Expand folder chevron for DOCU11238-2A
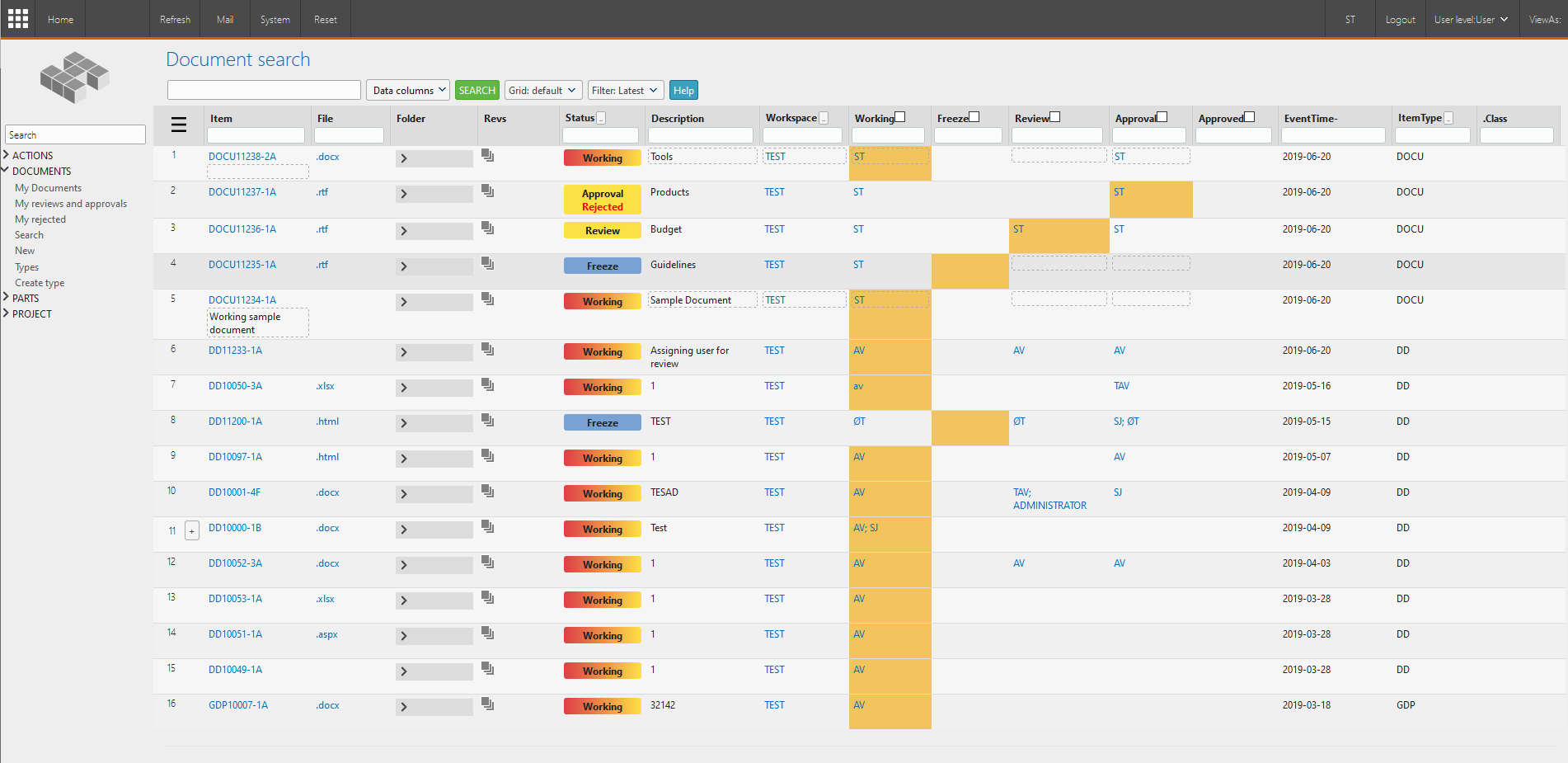1568x763 pixels. (x=404, y=158)
